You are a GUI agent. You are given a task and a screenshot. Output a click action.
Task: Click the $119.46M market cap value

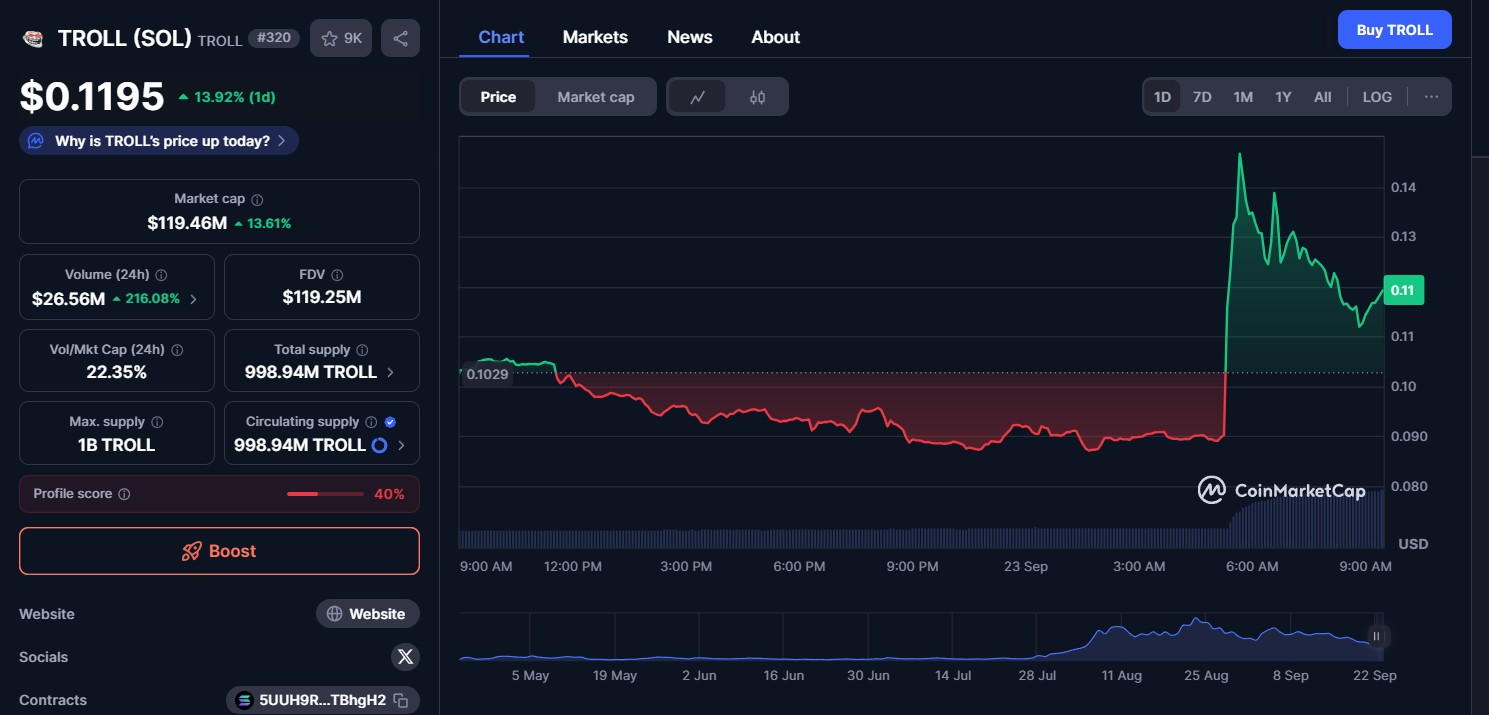(x=187, y=223)
